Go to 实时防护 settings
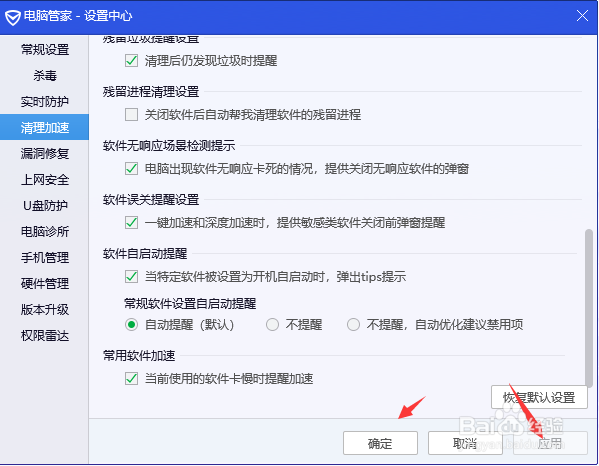The height and width of the screenshot is (466, 599). coord(45,102)
